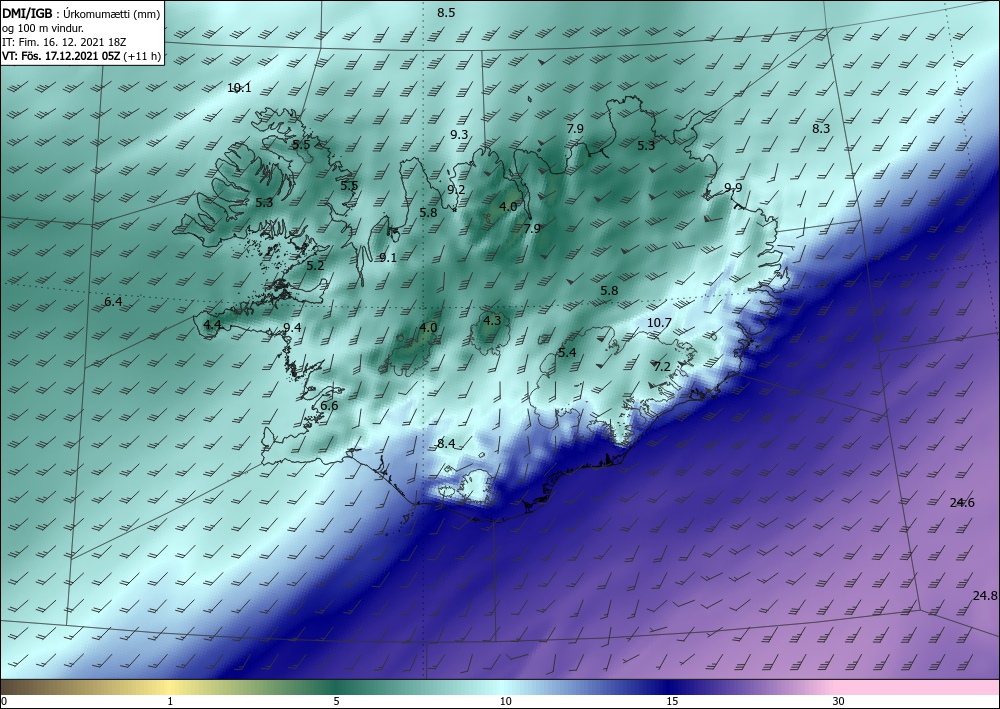
Task: Click the '1' tick label on color scale
Action: [170, 702]
